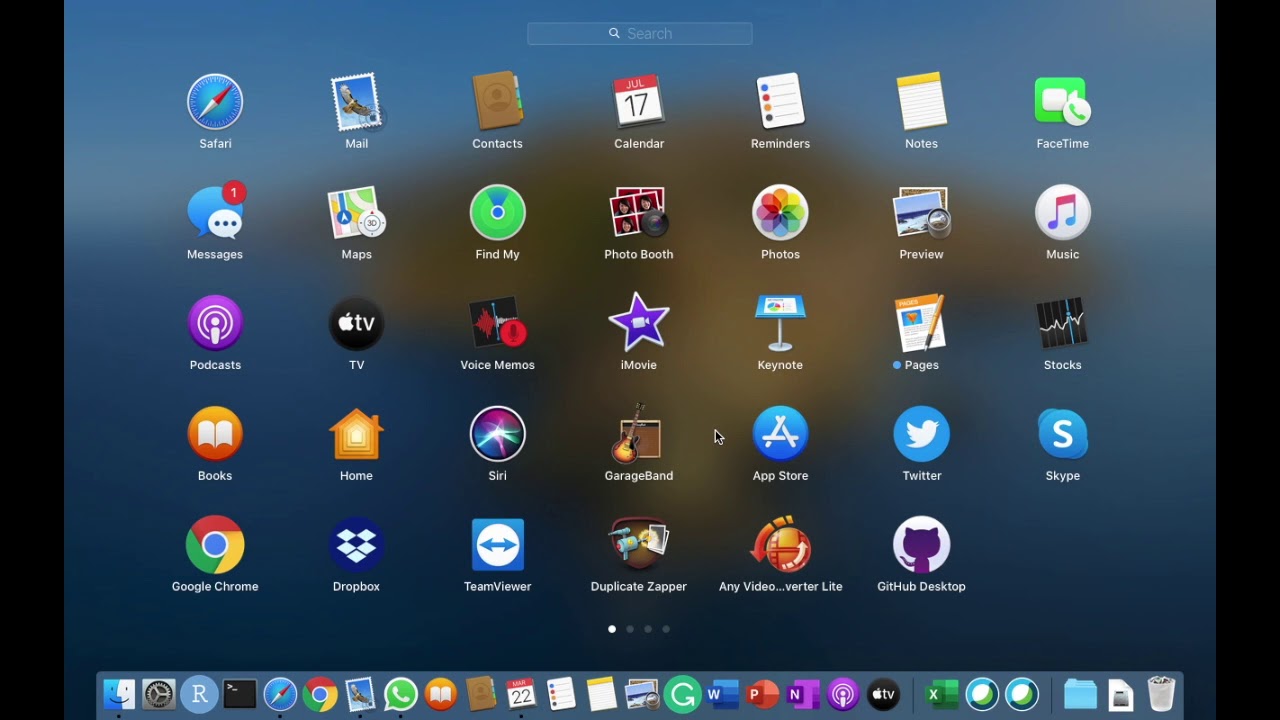The height and width of the screenshot is (720, 1280).
Task: Open System Preferences gear in the Dock
Action: pyautogui.click(x=159, y=694)
